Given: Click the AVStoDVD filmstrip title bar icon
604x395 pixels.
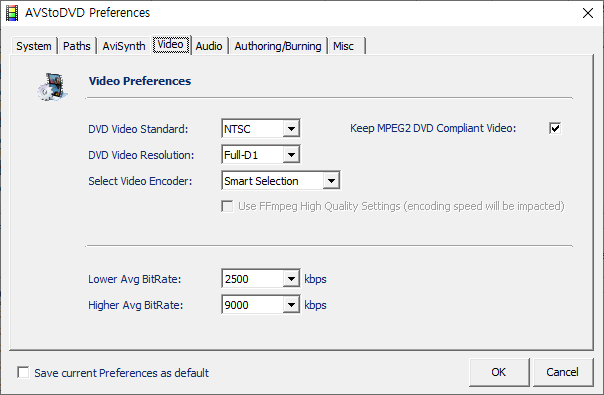Looking at the screenshot, I should click(x=12, y=13).
